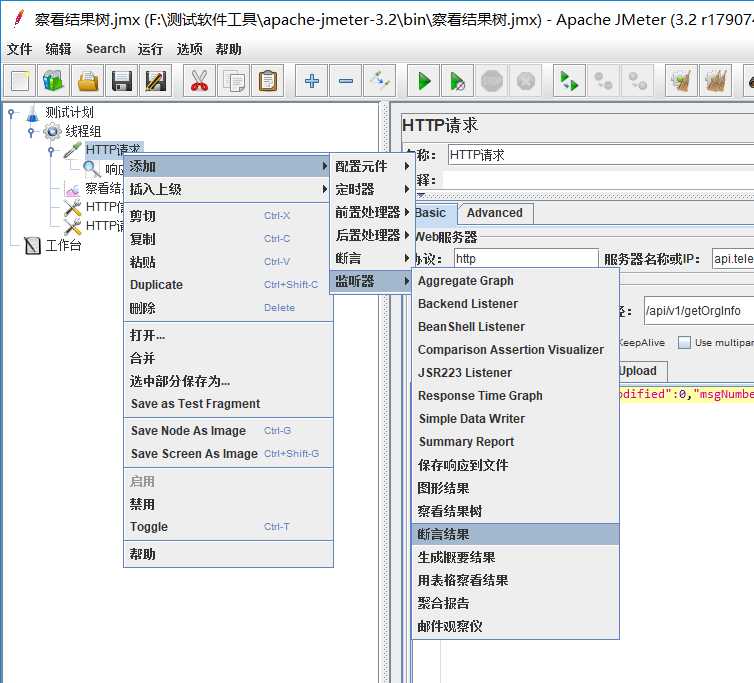Viewport: 754px width, 683px height.
Task: Click the Open file folder icon
Action: [x=88, y=81]
